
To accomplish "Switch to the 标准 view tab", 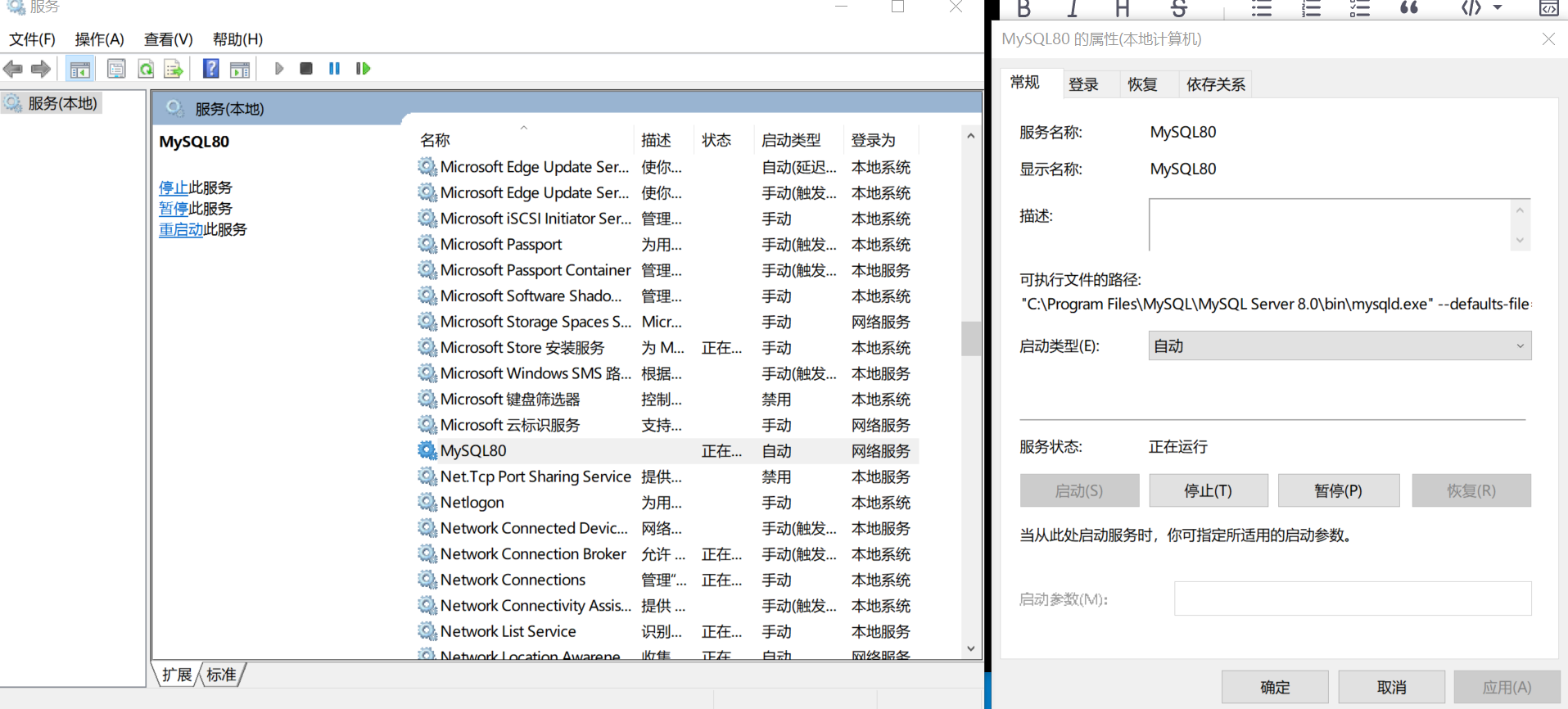I will pos(221,675).
